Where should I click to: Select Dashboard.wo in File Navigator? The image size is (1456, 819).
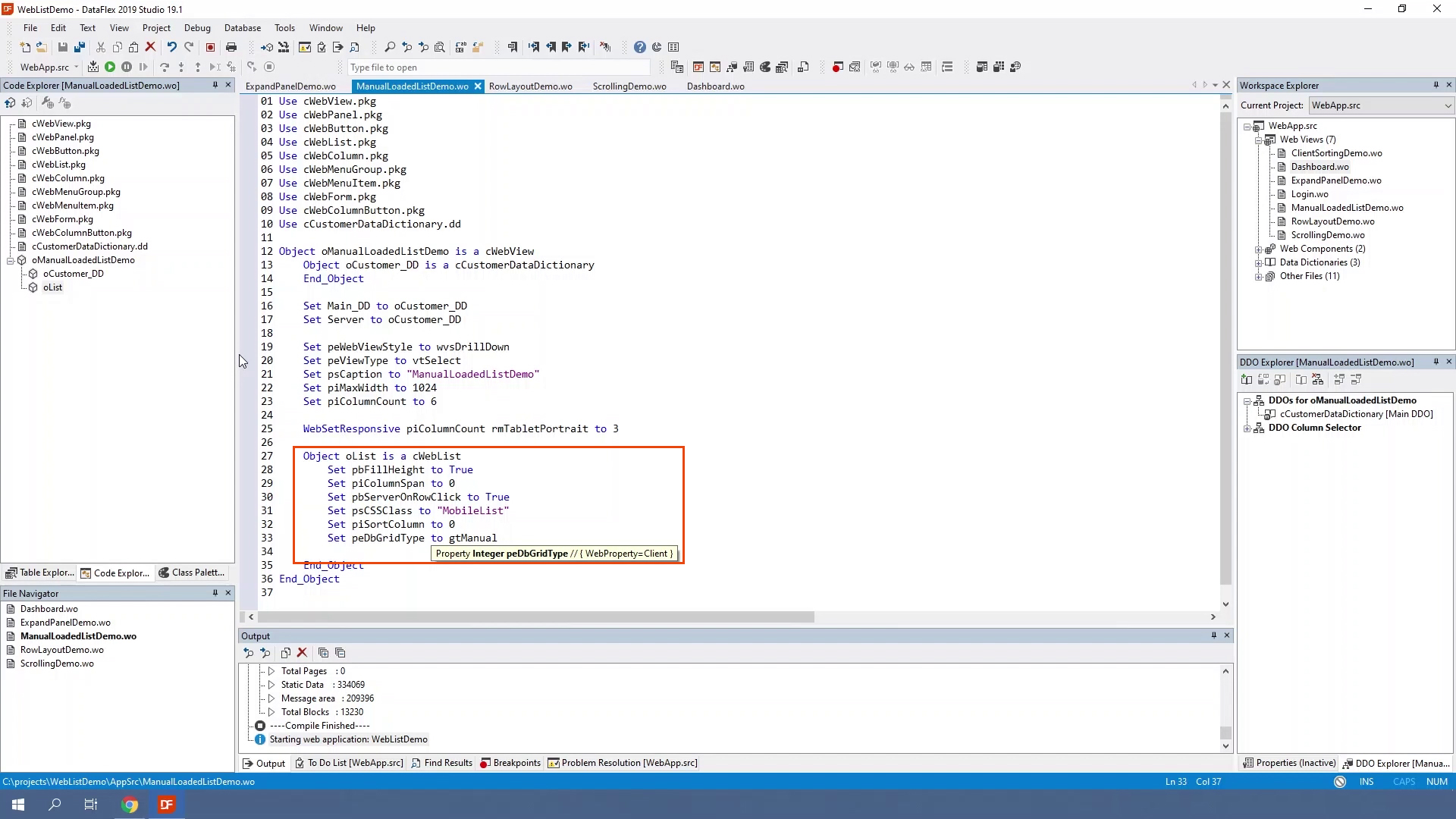49,609
